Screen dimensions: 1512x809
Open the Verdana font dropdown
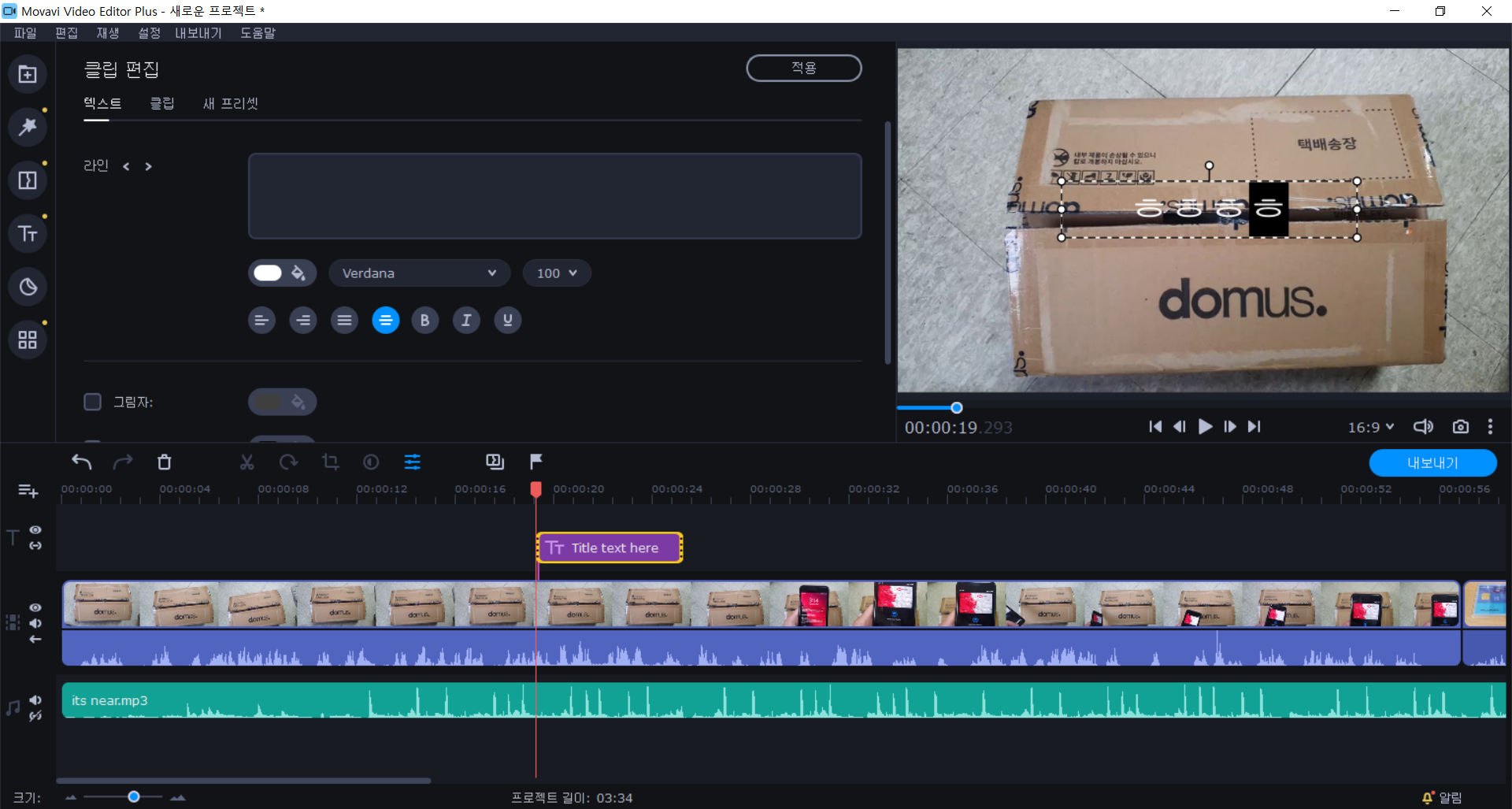(420, 273)
